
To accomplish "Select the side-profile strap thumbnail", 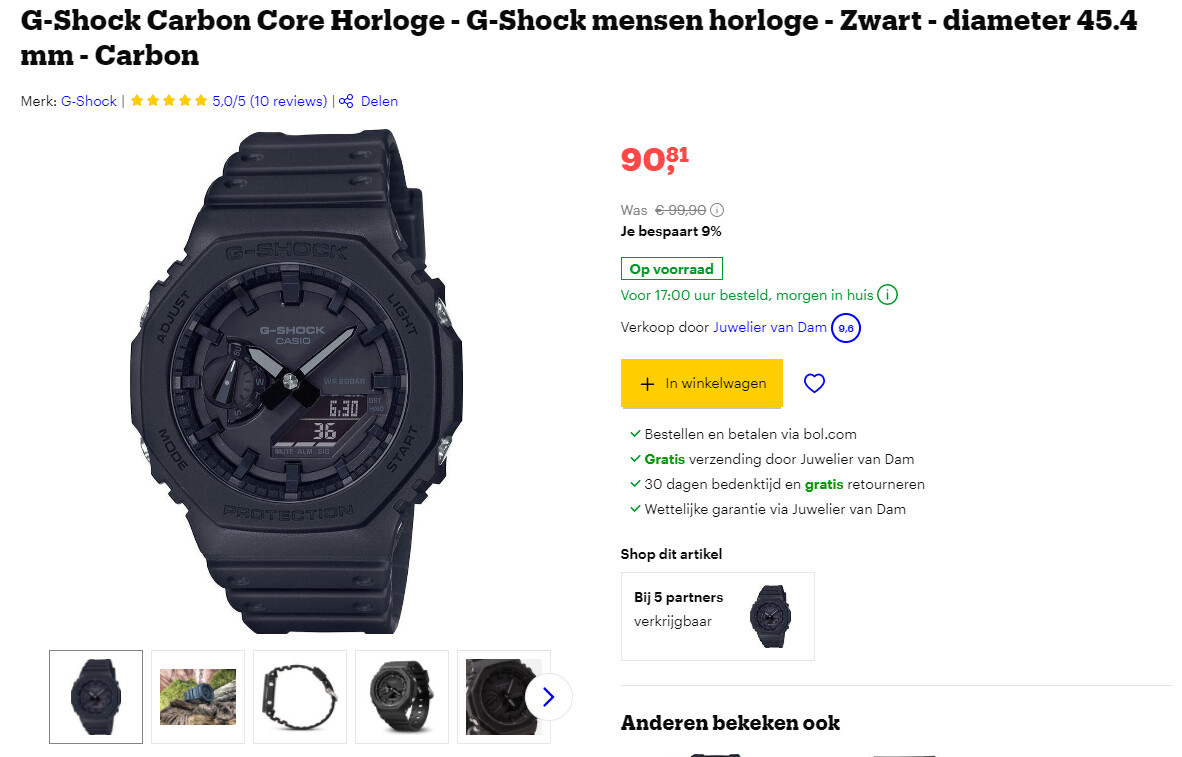I will 299,697.
